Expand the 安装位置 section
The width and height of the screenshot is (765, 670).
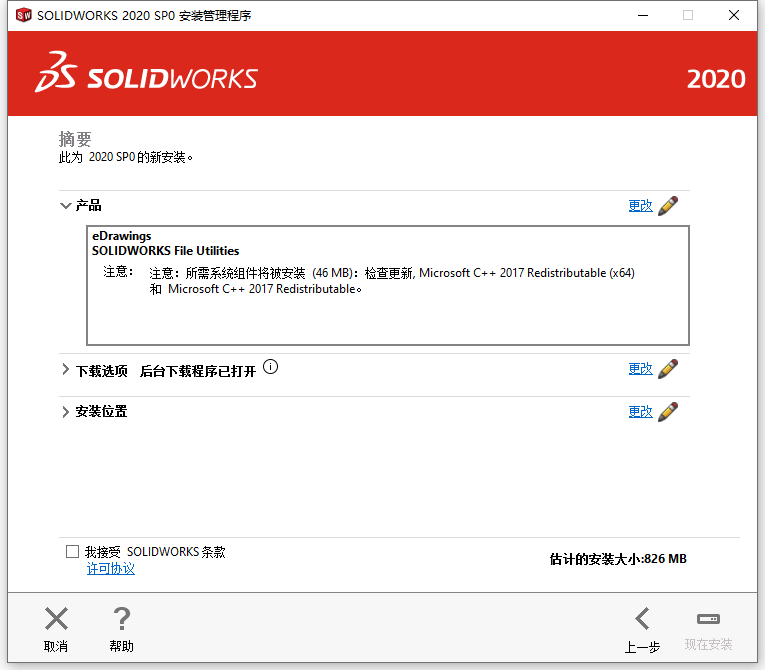tap(65, 412)
